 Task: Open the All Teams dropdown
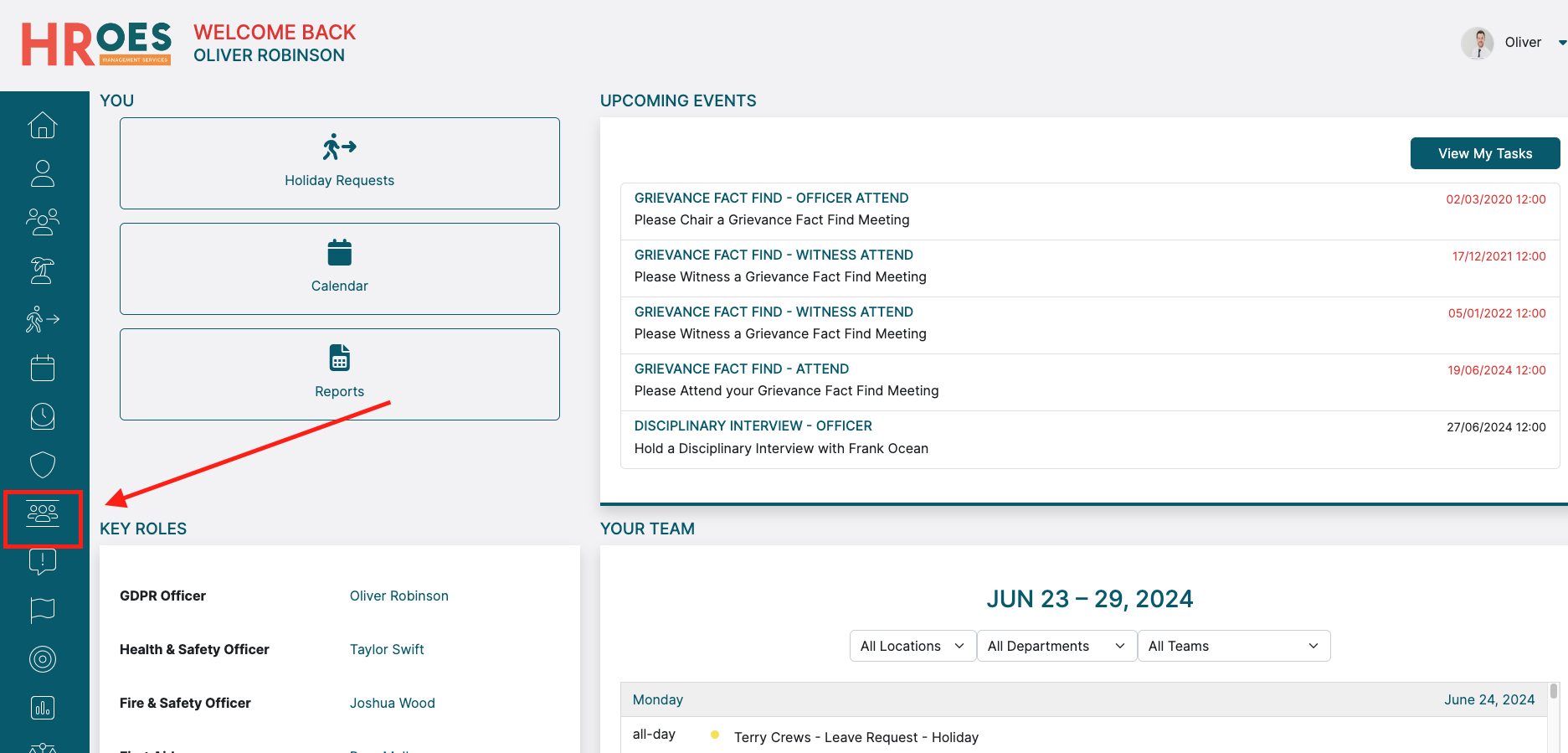point(1233,646)
